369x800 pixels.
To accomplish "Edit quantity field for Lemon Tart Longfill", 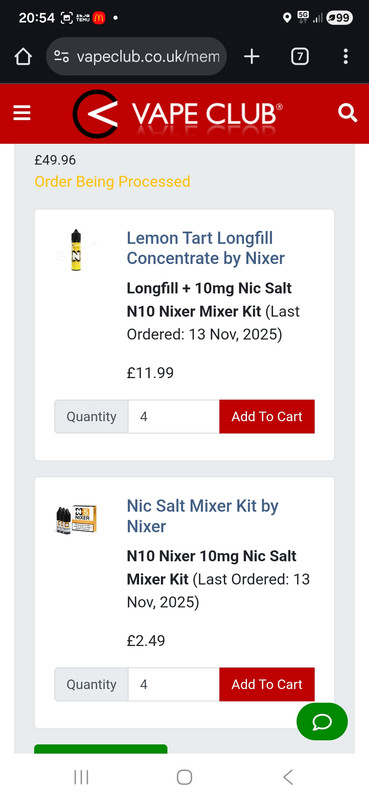I will 174,417.
